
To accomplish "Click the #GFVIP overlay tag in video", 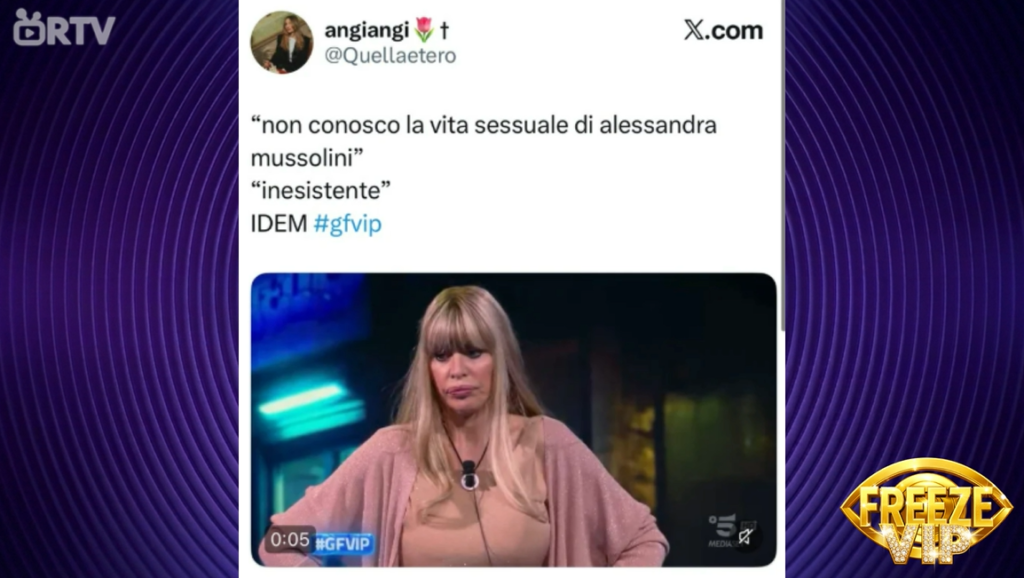I will tap(344, 543).
